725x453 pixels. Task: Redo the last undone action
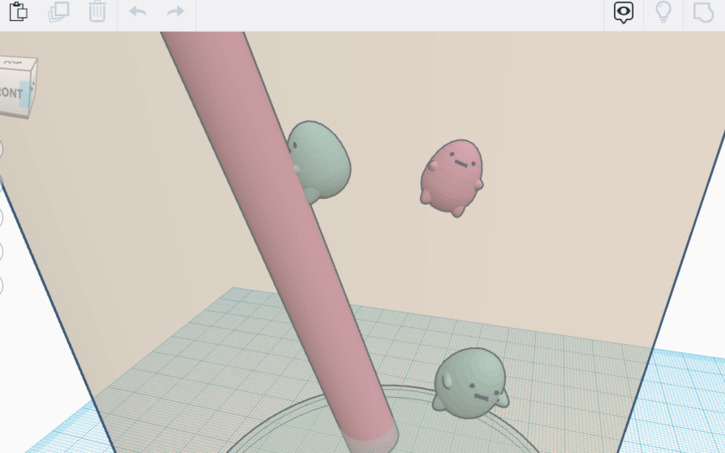click(176, 12)
